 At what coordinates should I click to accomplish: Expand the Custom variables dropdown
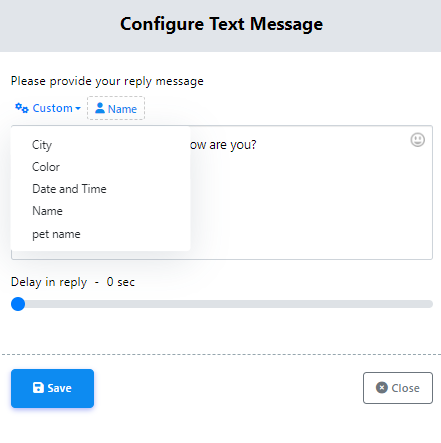click(48, 108)
